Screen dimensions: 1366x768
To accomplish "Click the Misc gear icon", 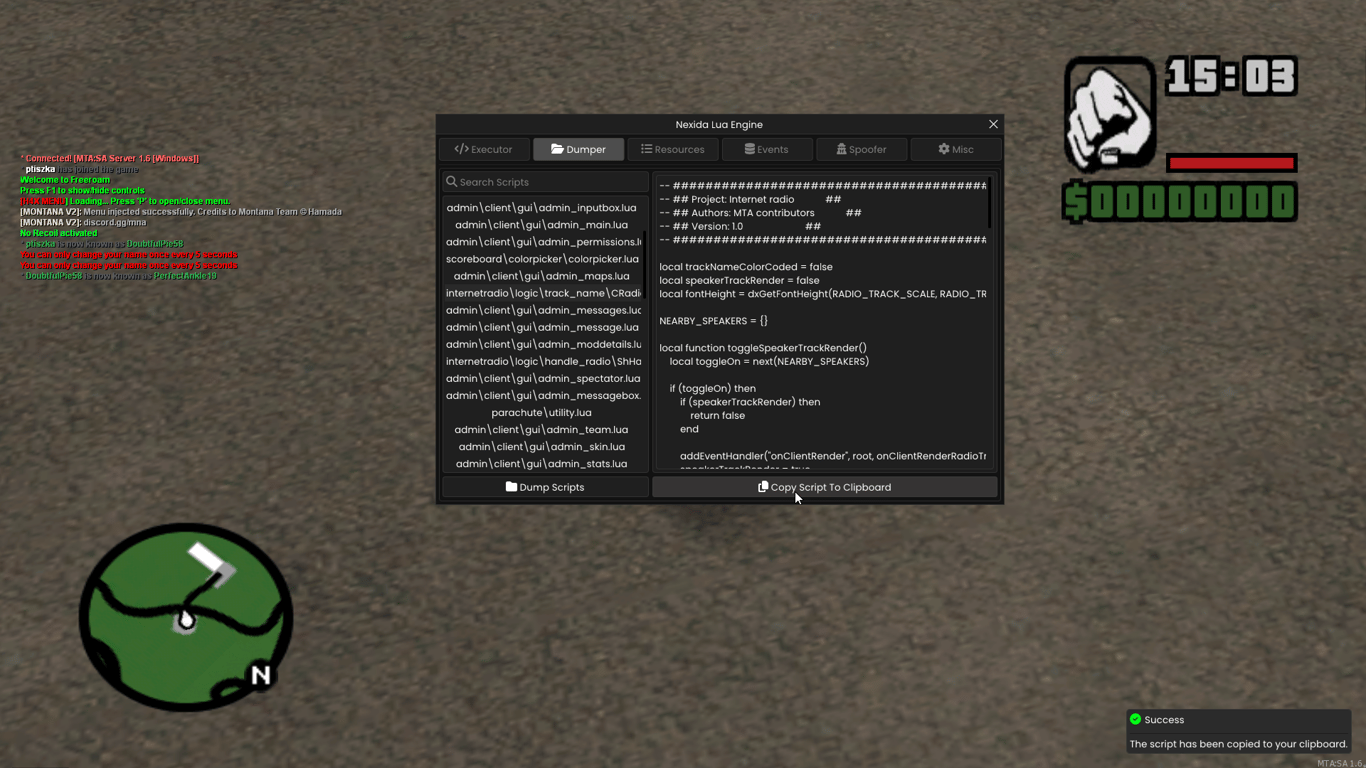I will (x=943, y=149).
